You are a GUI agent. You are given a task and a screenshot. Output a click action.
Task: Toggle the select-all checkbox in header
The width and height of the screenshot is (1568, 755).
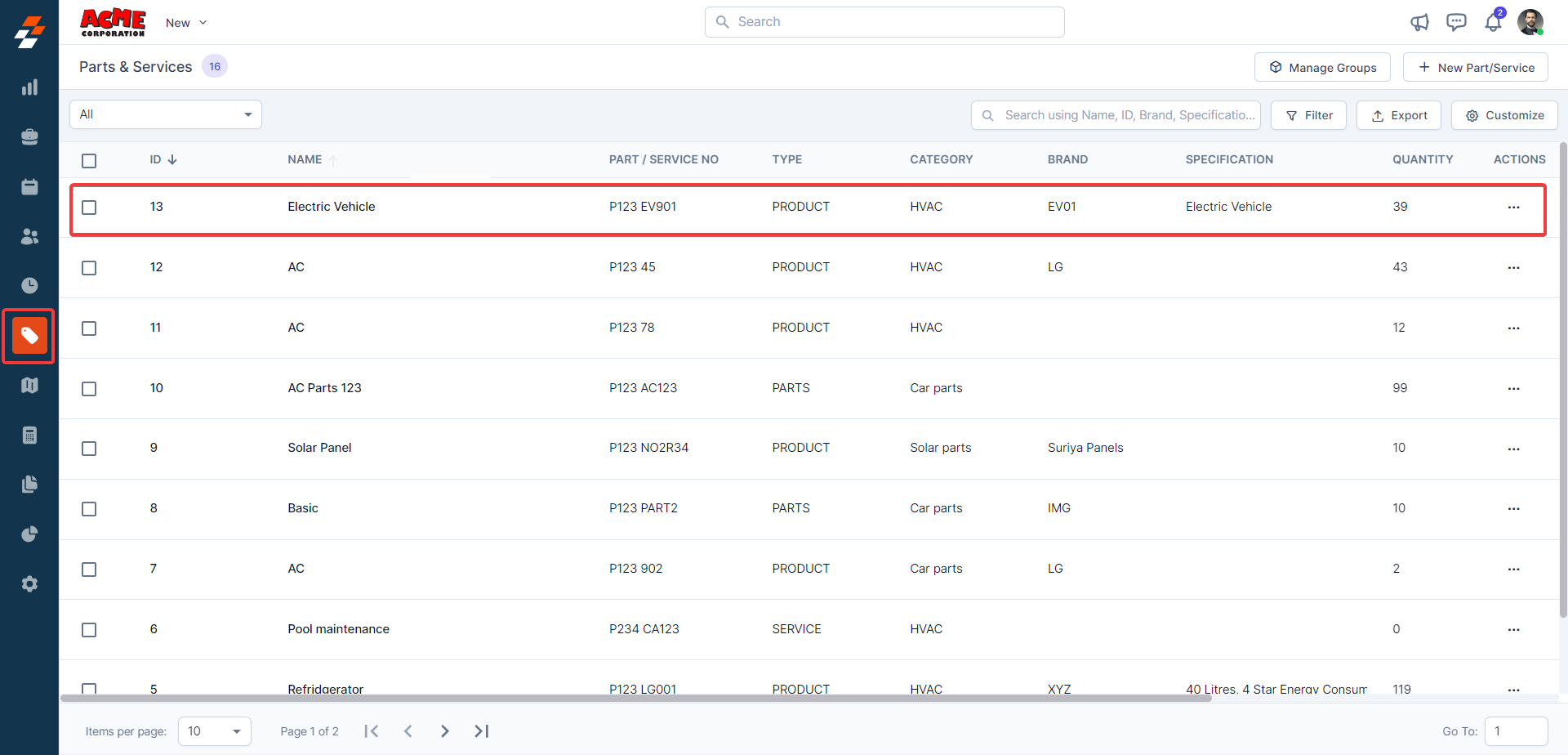(89, 161)
